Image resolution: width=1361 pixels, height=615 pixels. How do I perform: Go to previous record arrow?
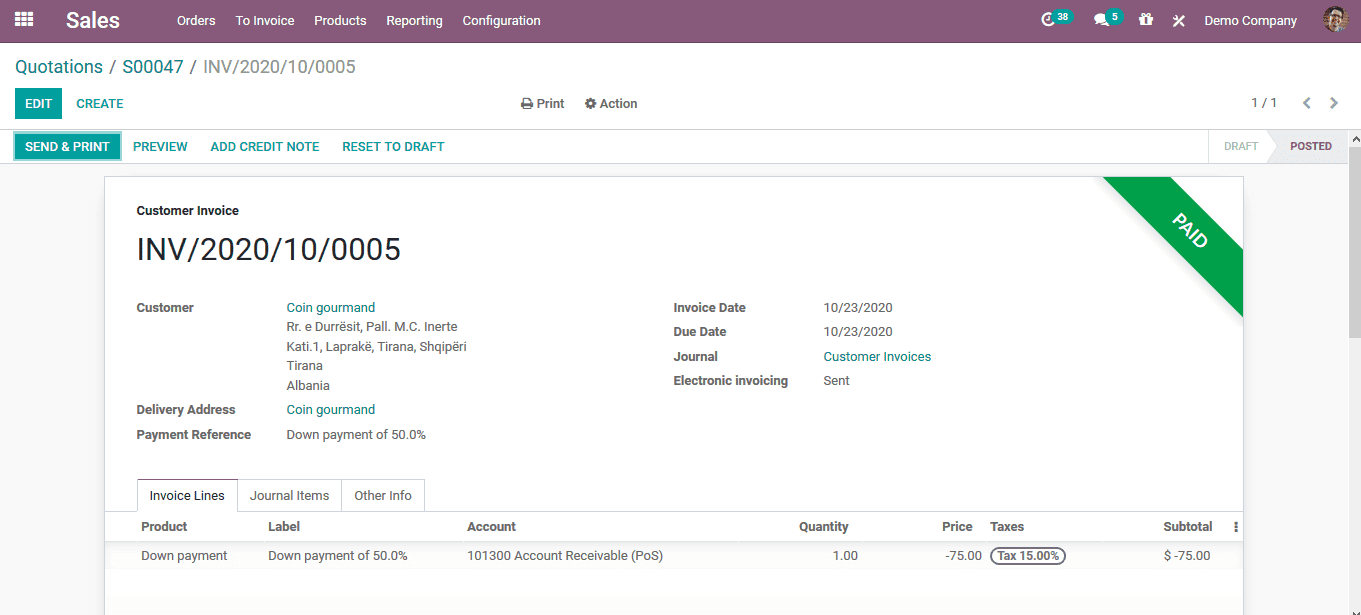pyautogui.click(x=1306, y=103)
